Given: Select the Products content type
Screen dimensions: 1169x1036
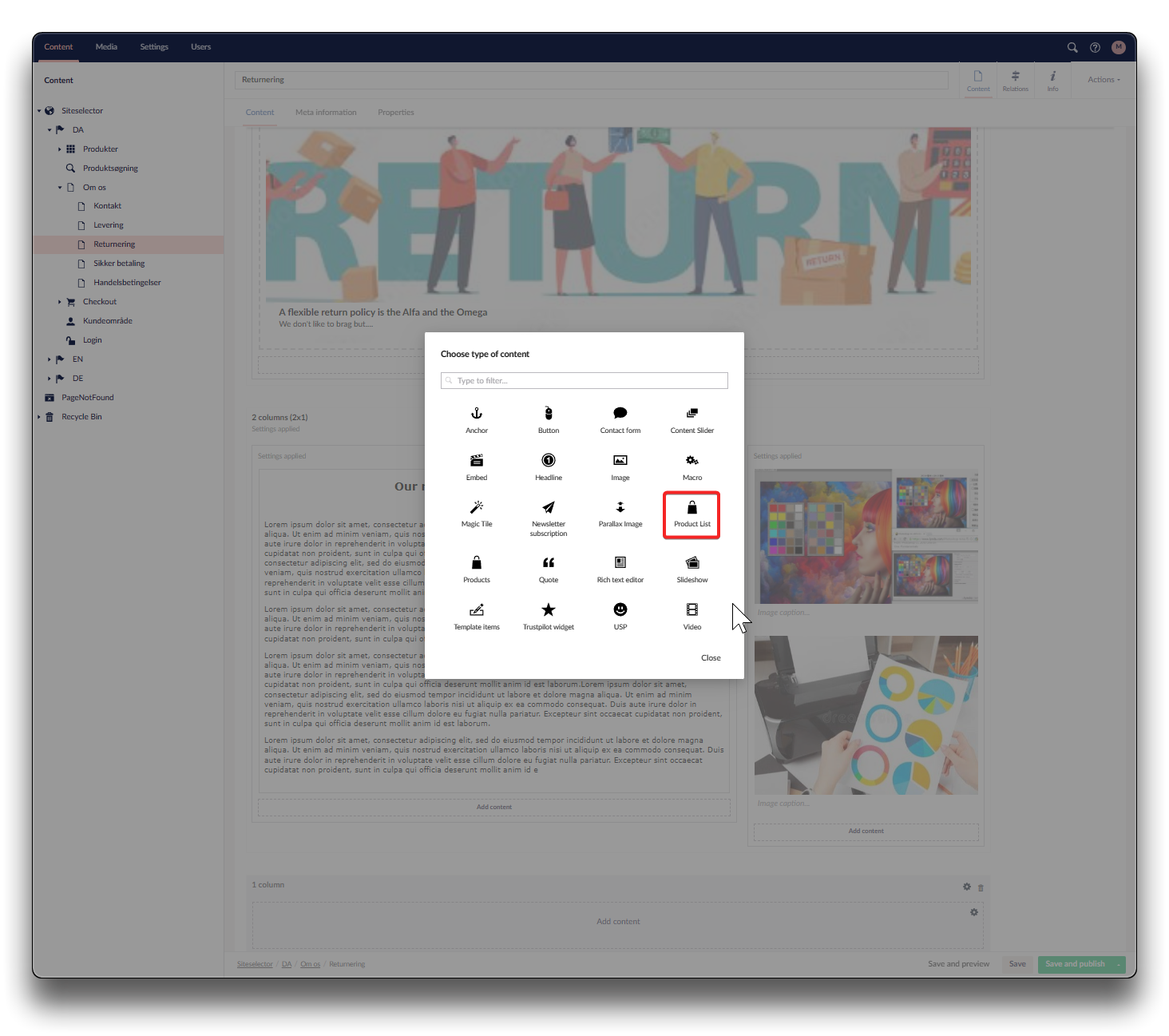Looking at the screenshot, I should pyautogui.click(x=477, y=570).
